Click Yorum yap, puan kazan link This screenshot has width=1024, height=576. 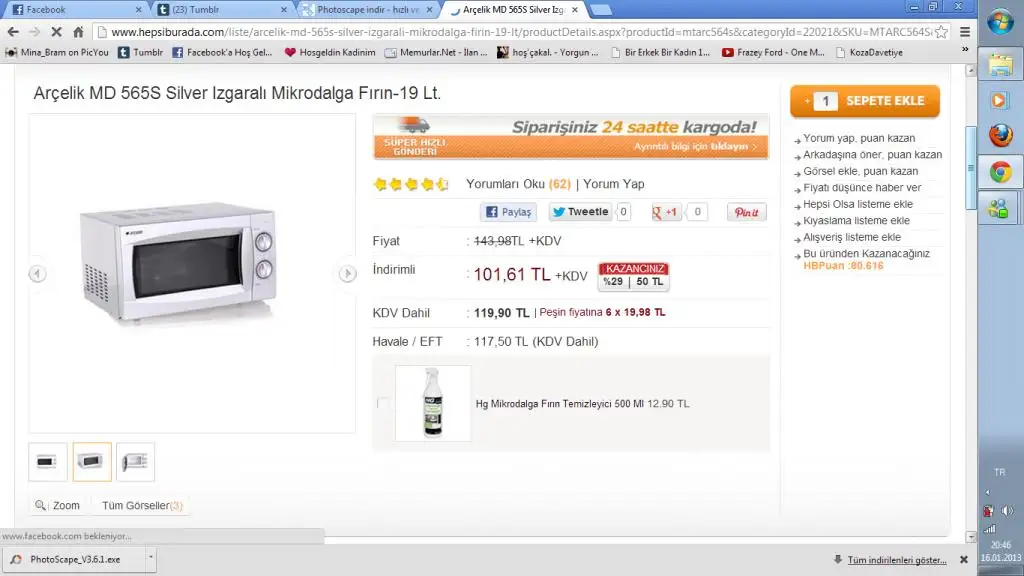(x=859, y=138)
